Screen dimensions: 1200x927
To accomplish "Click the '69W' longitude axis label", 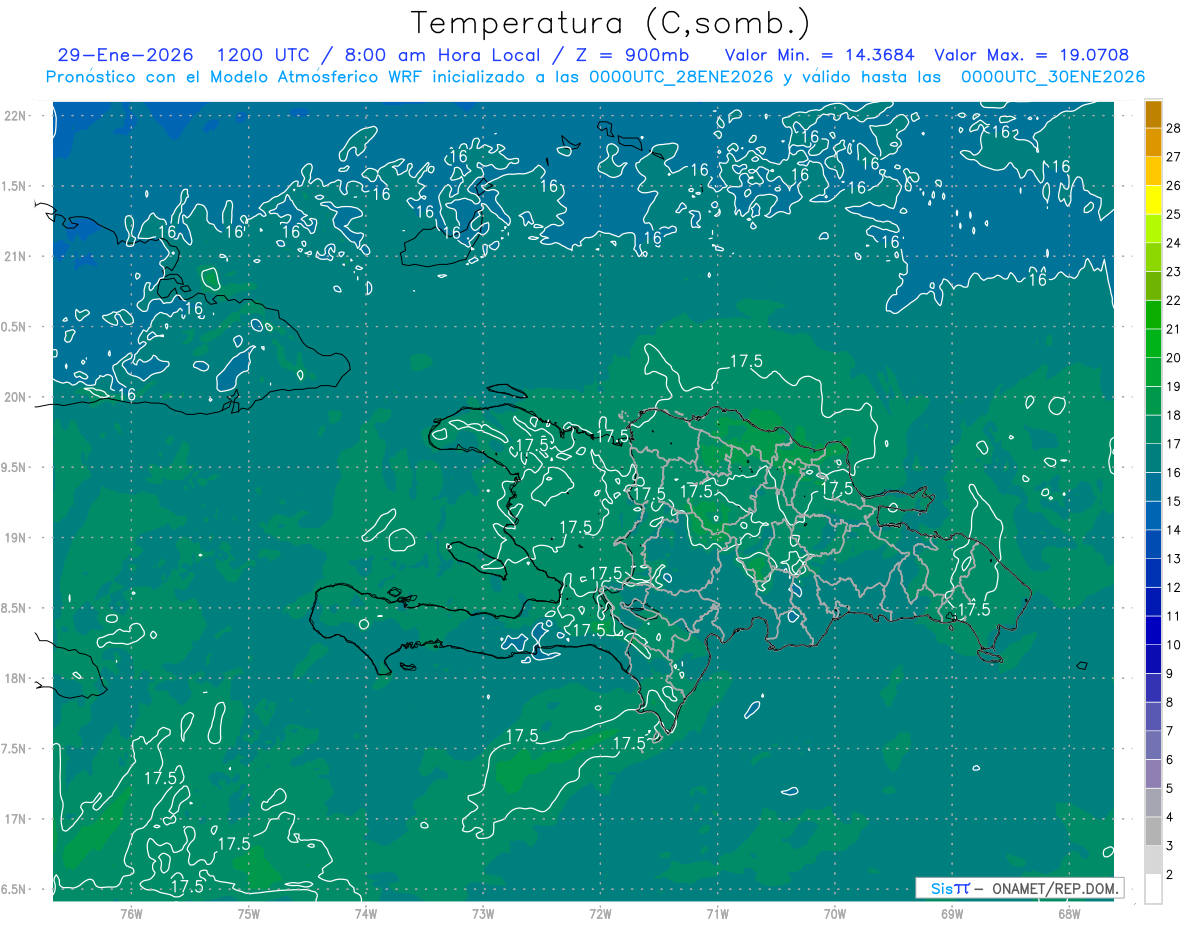I will point(952,914).
